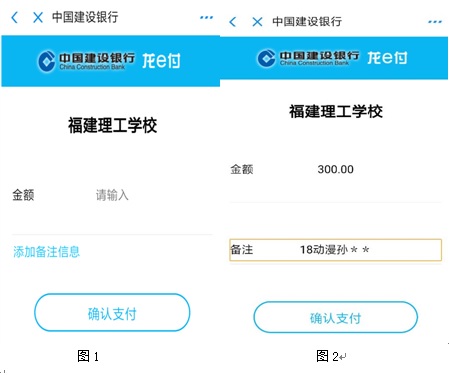Click the 备注 field with 18动漫孙

[x=335, y=250]
